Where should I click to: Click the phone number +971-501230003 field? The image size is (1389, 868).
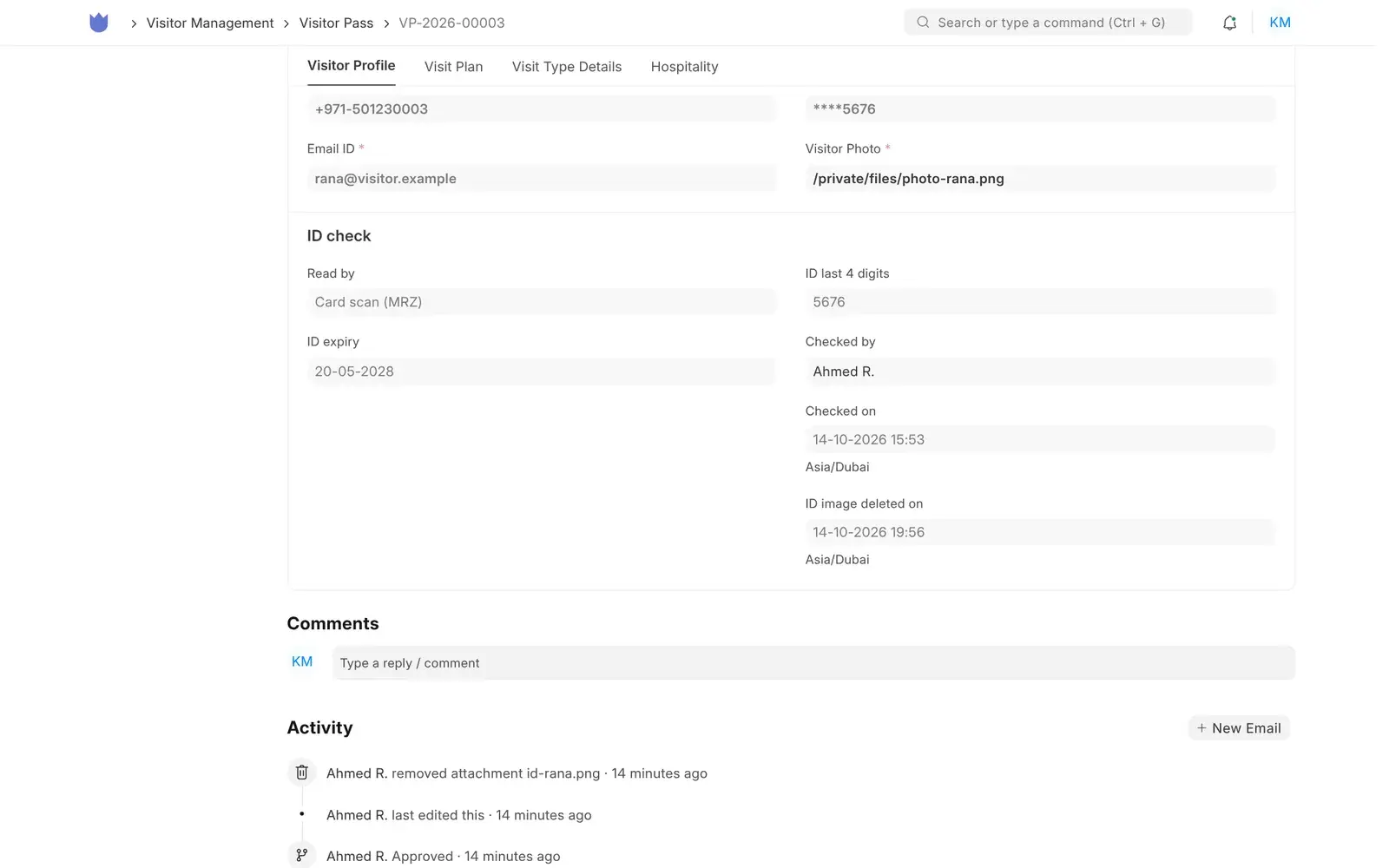coord(542,109)
